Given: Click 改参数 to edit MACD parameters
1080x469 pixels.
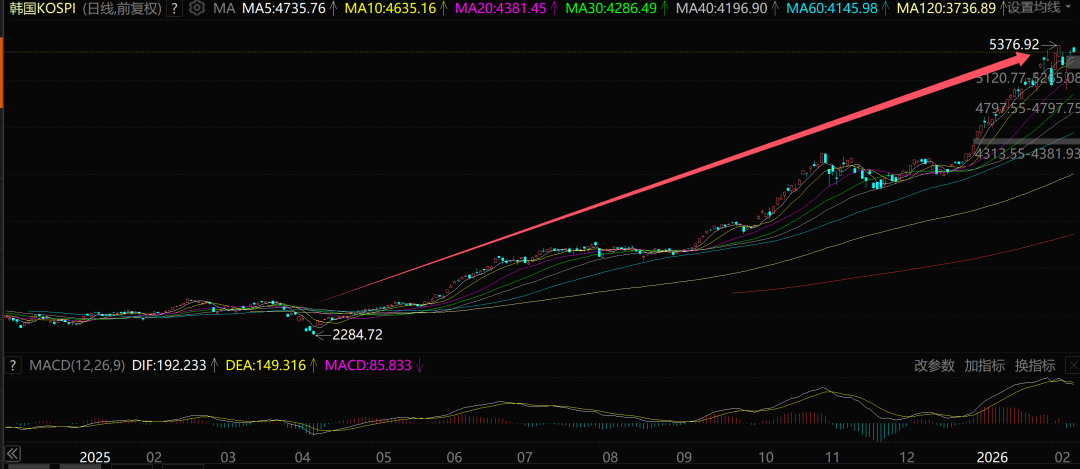Looking at the screenshot, I should (x=934, y=366).
